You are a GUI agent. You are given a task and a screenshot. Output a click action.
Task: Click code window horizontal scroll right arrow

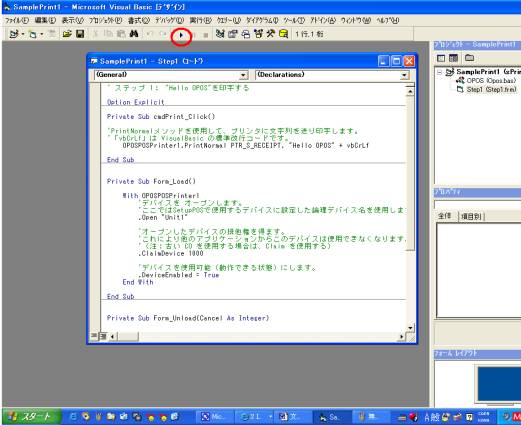(x=402, y=337)
